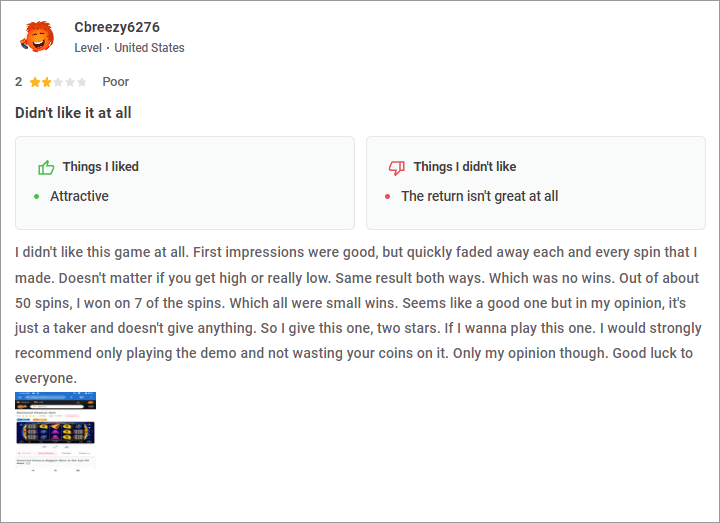Click the fifth gray rating star
Screen dimensions: 720x523
tap(82, 82)
